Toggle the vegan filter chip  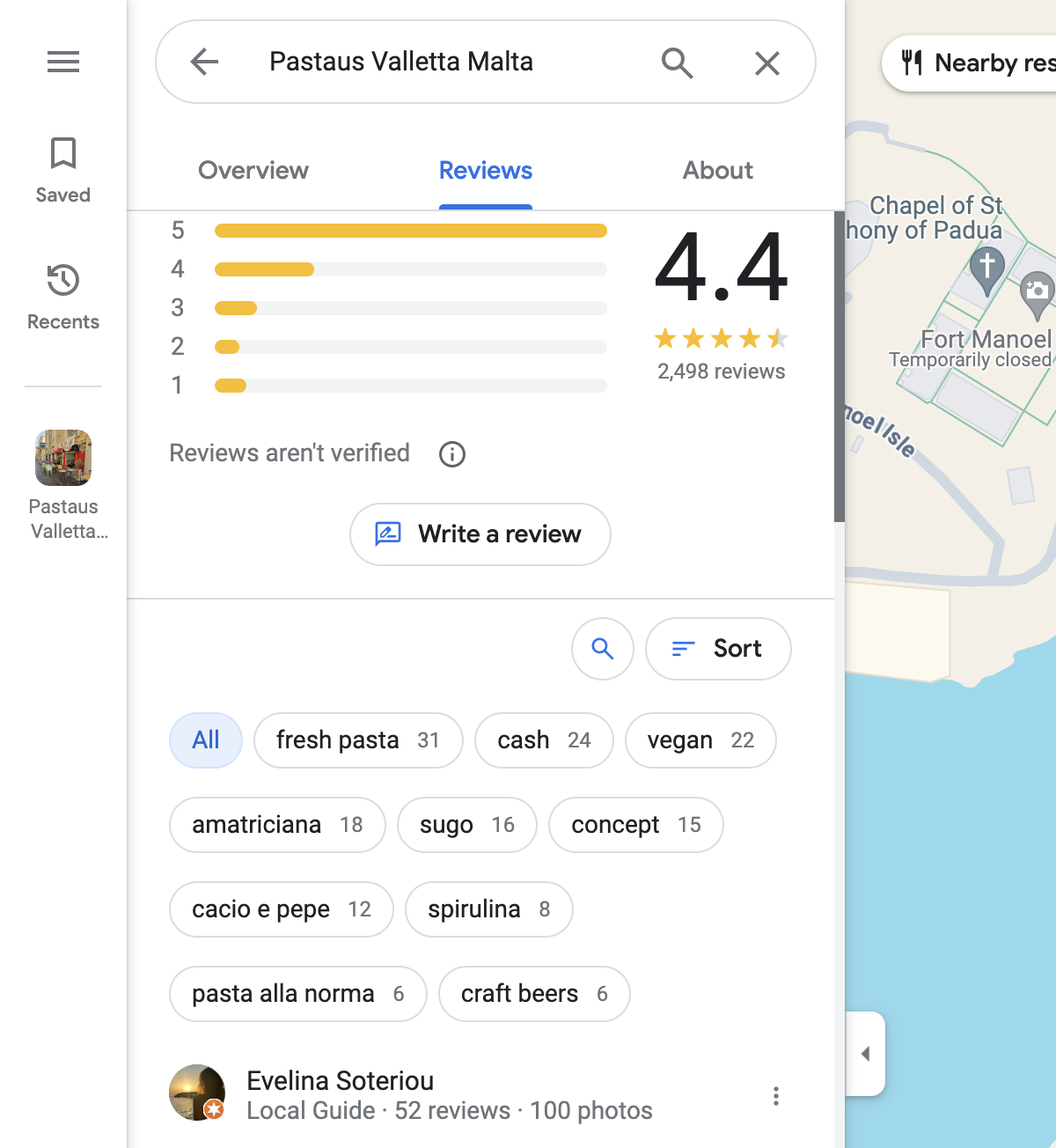coord(700,740)
